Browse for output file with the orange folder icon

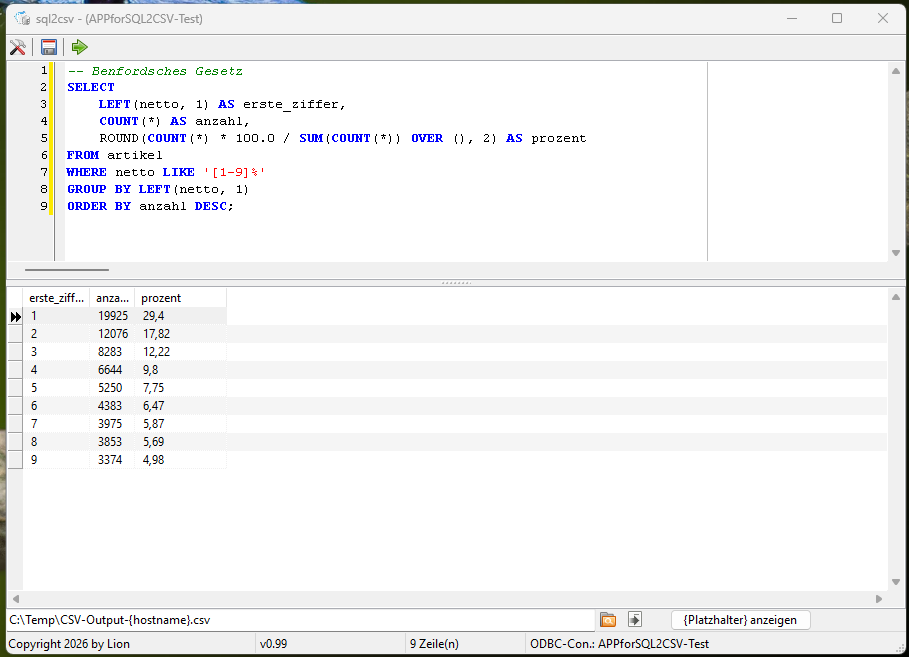click(608, 620)
